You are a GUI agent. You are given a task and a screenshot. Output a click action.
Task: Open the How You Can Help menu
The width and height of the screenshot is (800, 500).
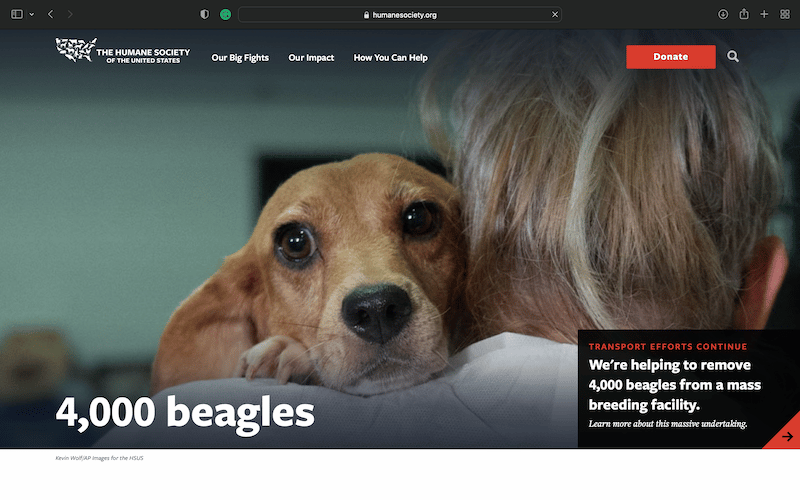(390, 58)
